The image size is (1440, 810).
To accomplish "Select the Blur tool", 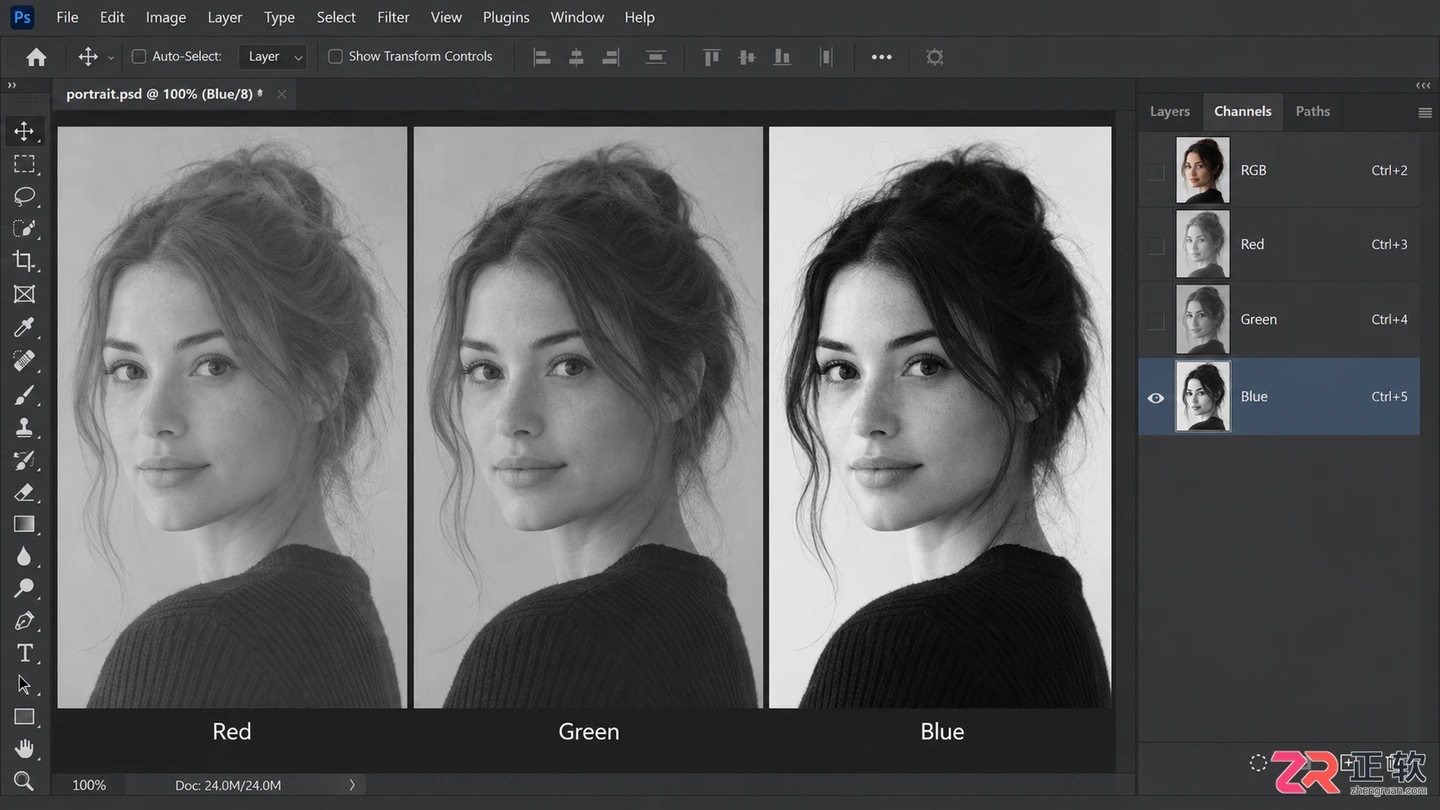I will [24, 556].
